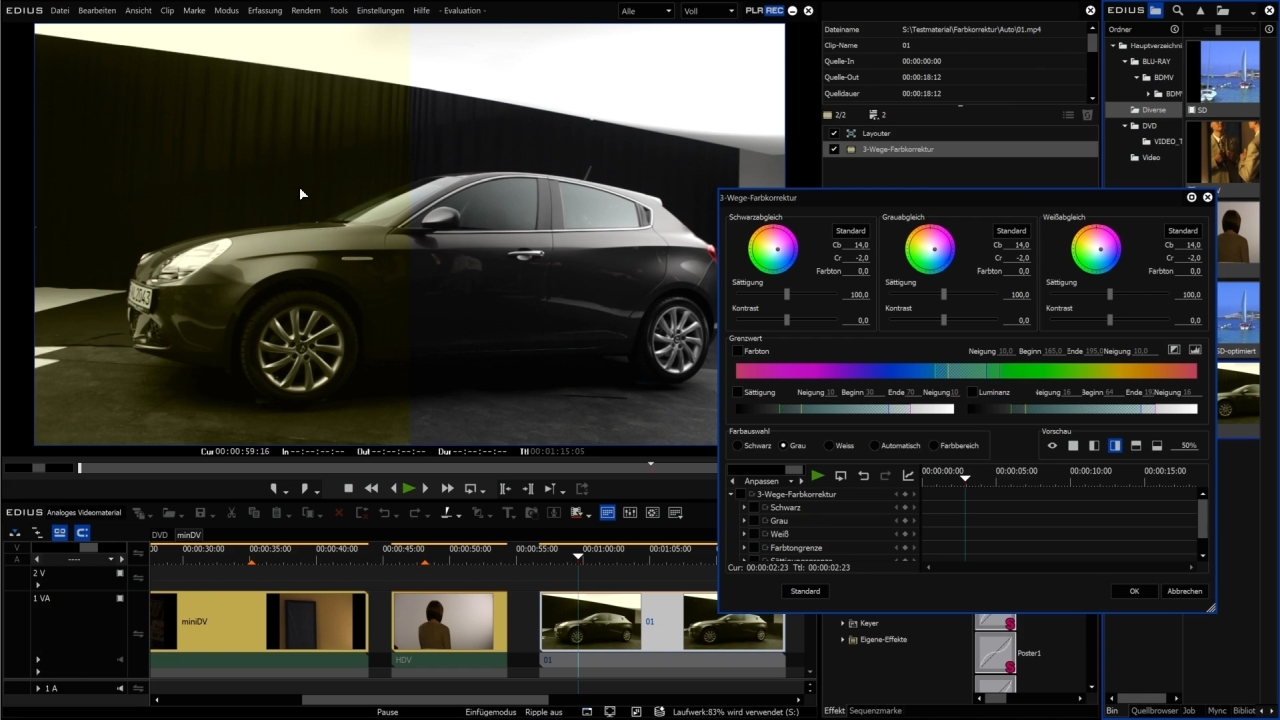Click the rewind transport button
Viewport: 1280px width, 720px height.
coord(371,488)
